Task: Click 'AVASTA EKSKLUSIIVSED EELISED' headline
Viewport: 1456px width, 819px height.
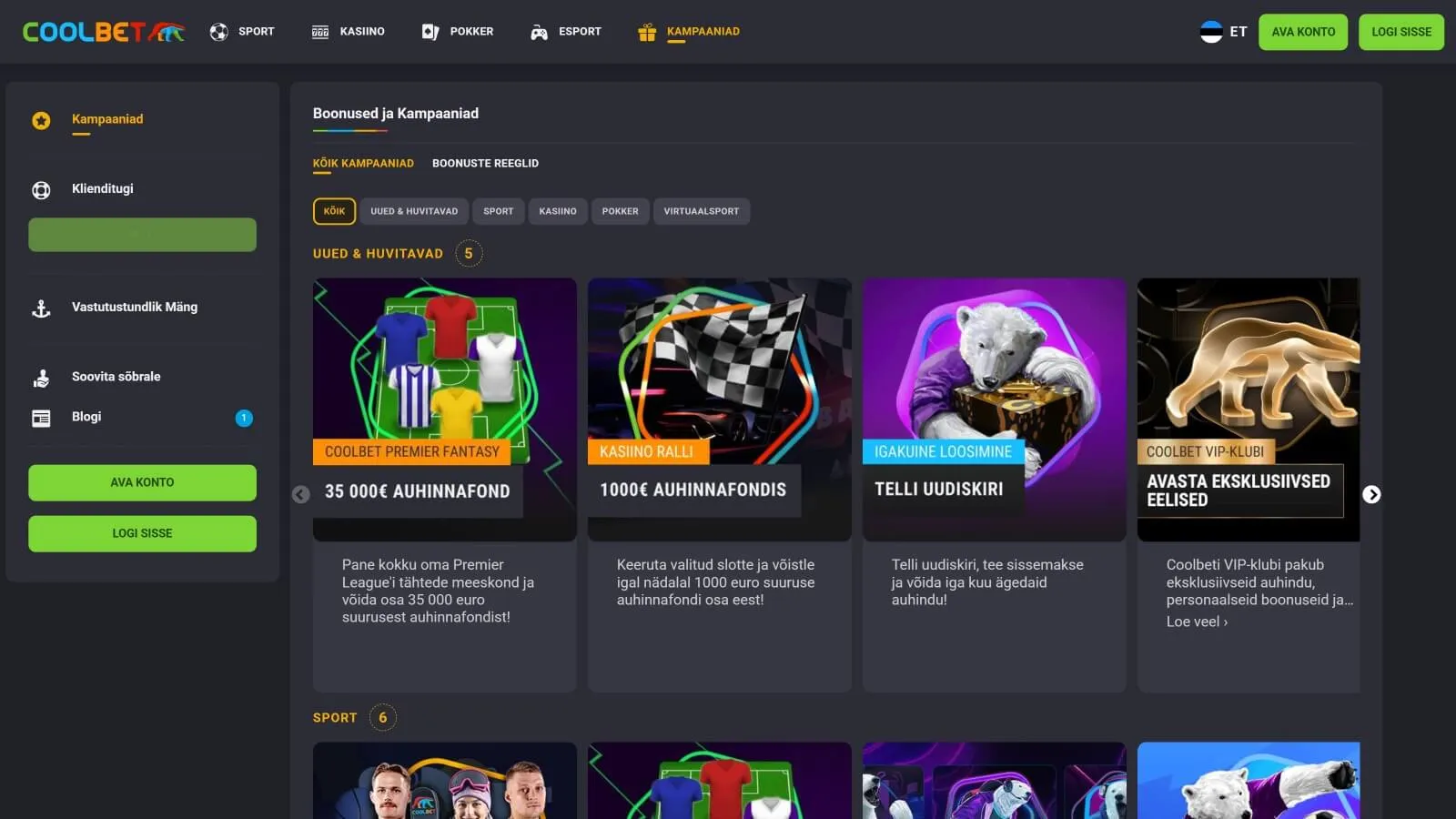Action: [1239, 490]
